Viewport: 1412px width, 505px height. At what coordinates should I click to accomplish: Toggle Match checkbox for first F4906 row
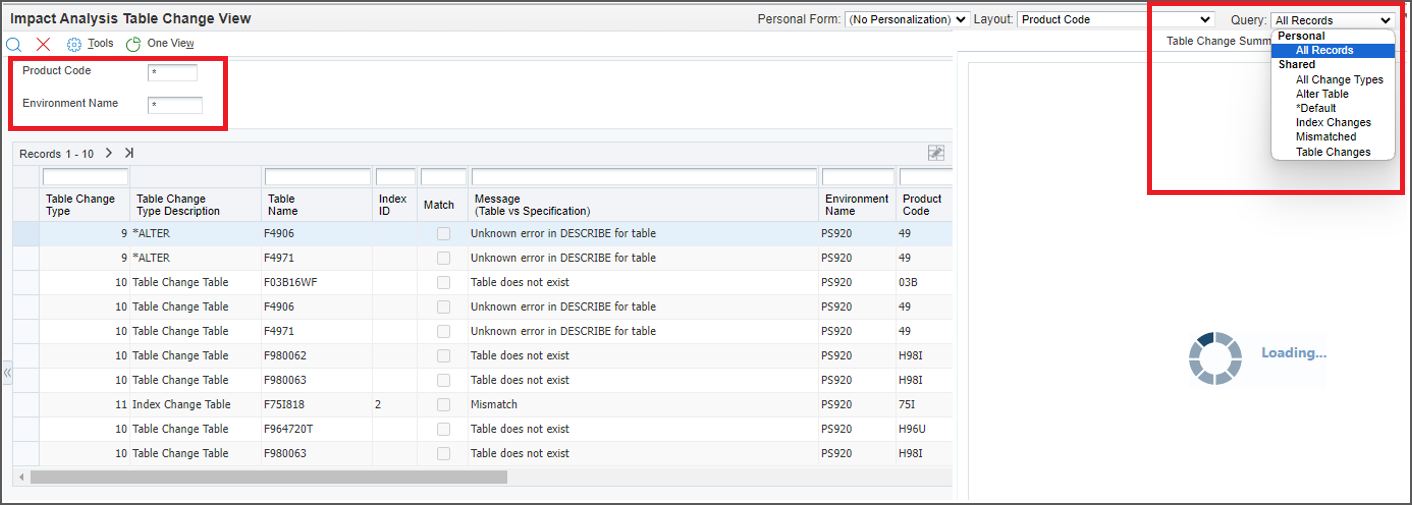pyautogui.click(x=443, y=233)
